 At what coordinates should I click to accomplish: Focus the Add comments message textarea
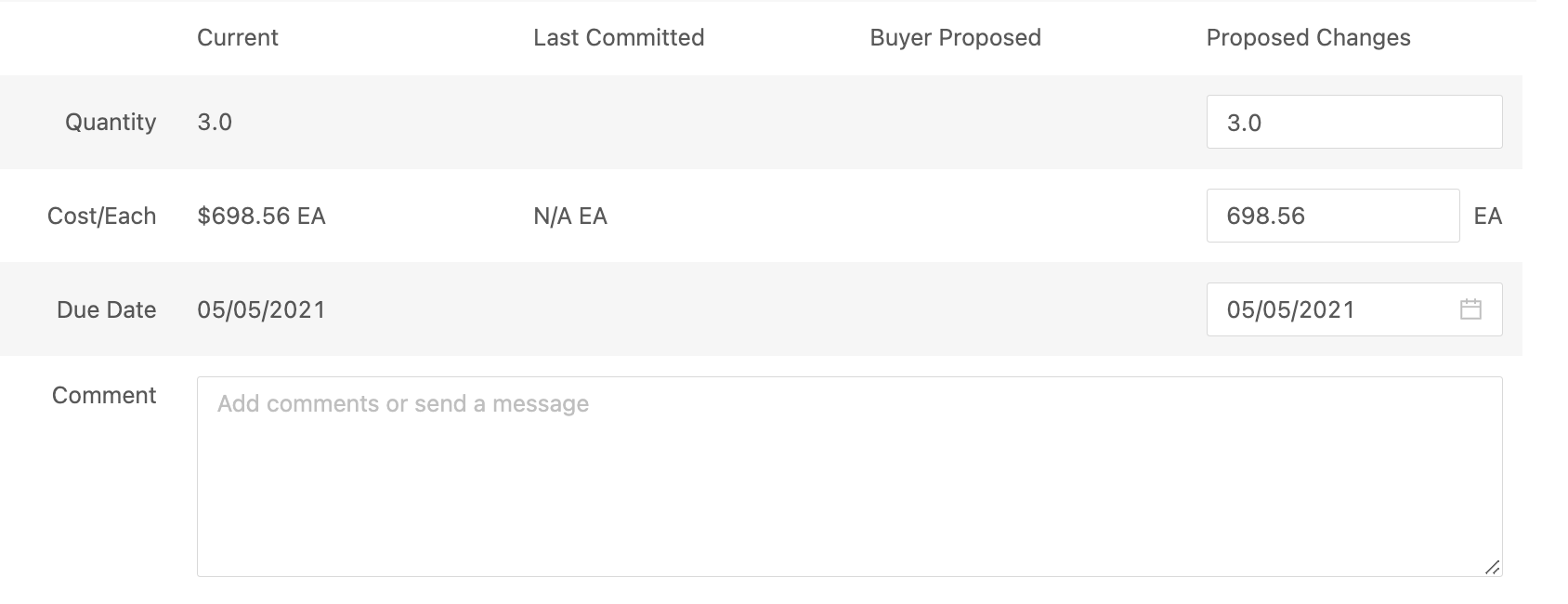[849, 477]
